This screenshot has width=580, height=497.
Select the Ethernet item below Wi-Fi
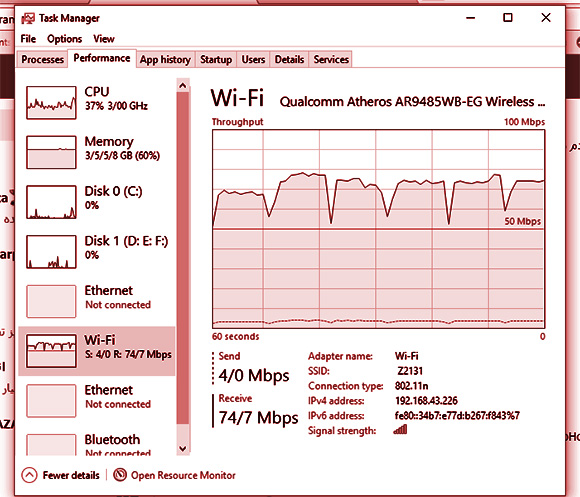coord(96,400)
